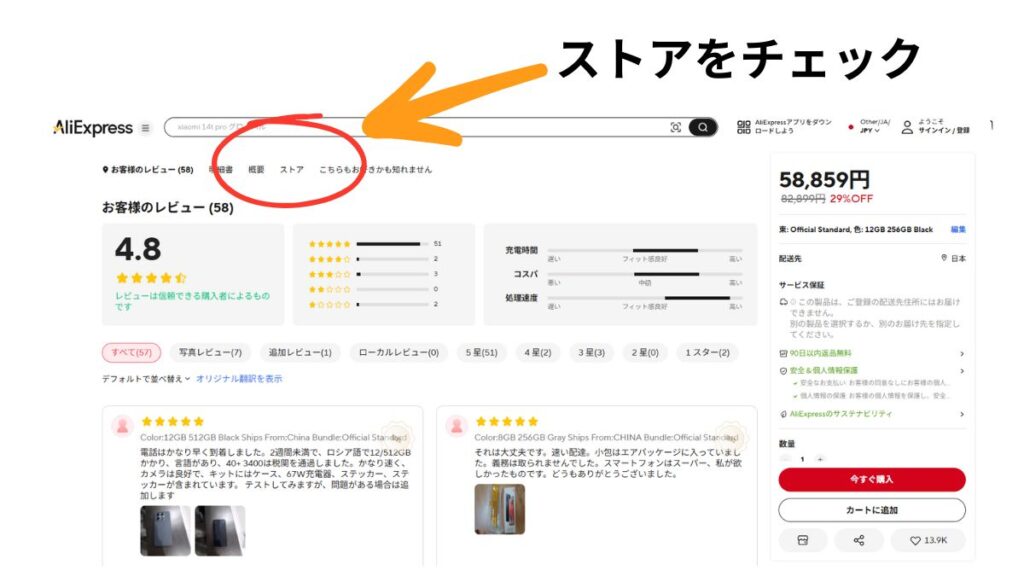1024x576 pixels.
Task: Click the 充電時間 rating bar
Action: (645, 251)
